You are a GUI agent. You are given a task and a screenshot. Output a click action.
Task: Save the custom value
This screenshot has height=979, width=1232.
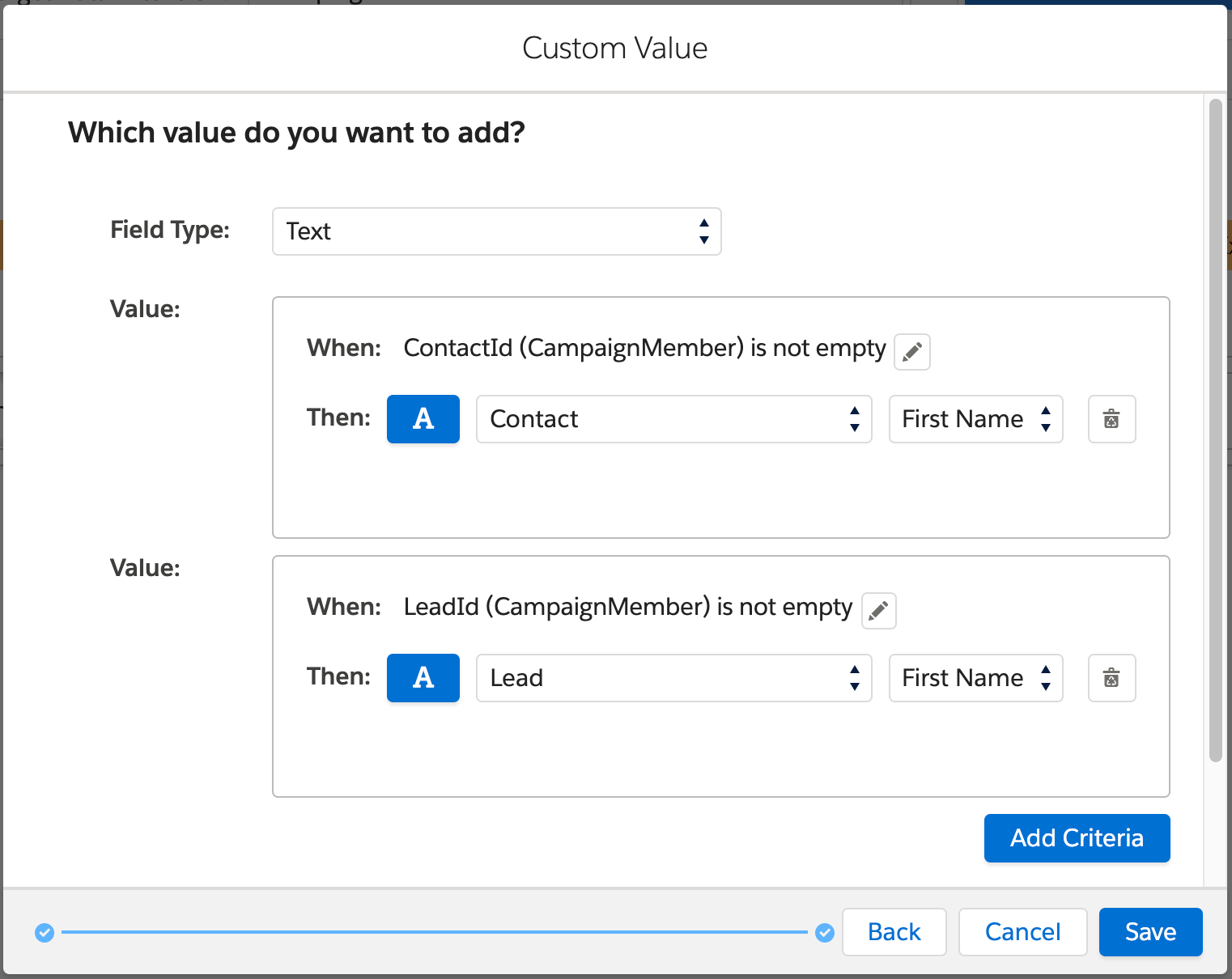tap(1150, 932)
